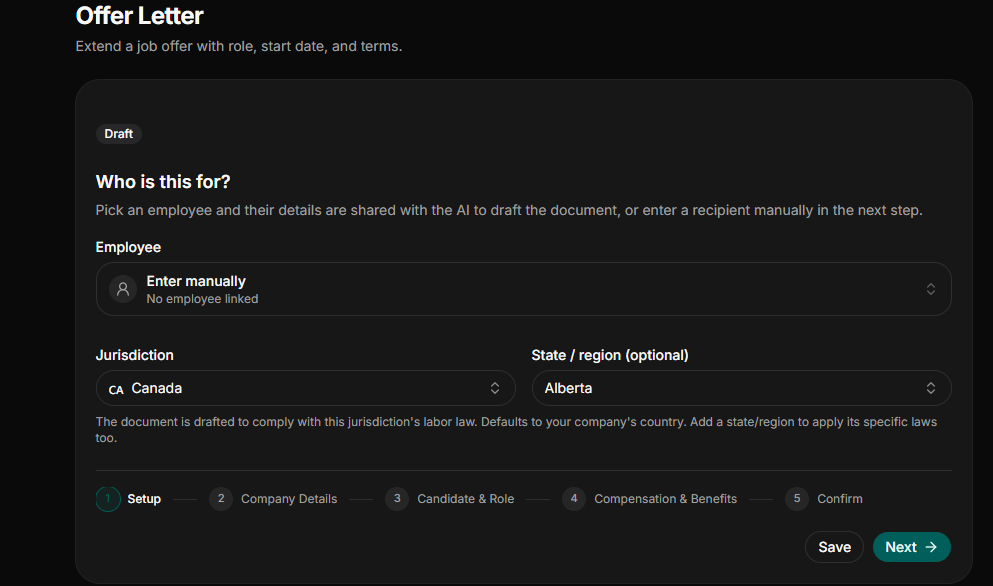Click Next to continue

pos(911,547)
